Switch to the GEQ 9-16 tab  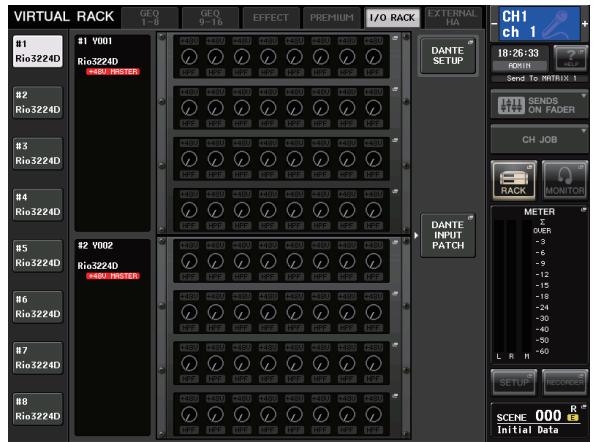(x=211, y=18)
